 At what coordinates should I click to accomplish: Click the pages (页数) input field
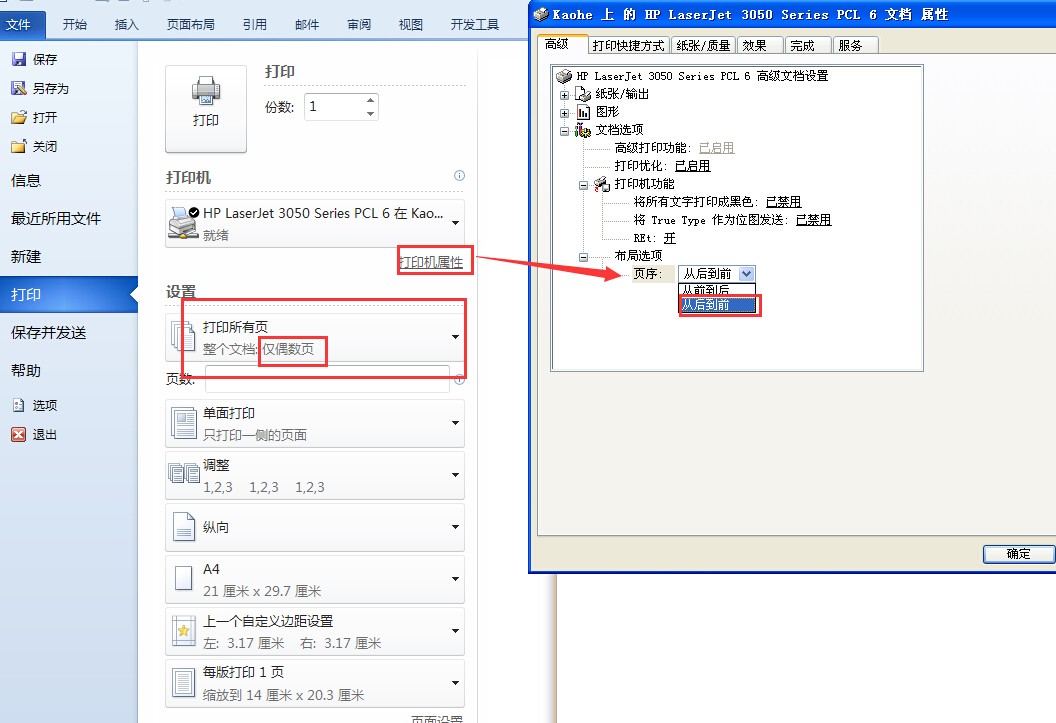pyautogui.click(x=327, y=379)
